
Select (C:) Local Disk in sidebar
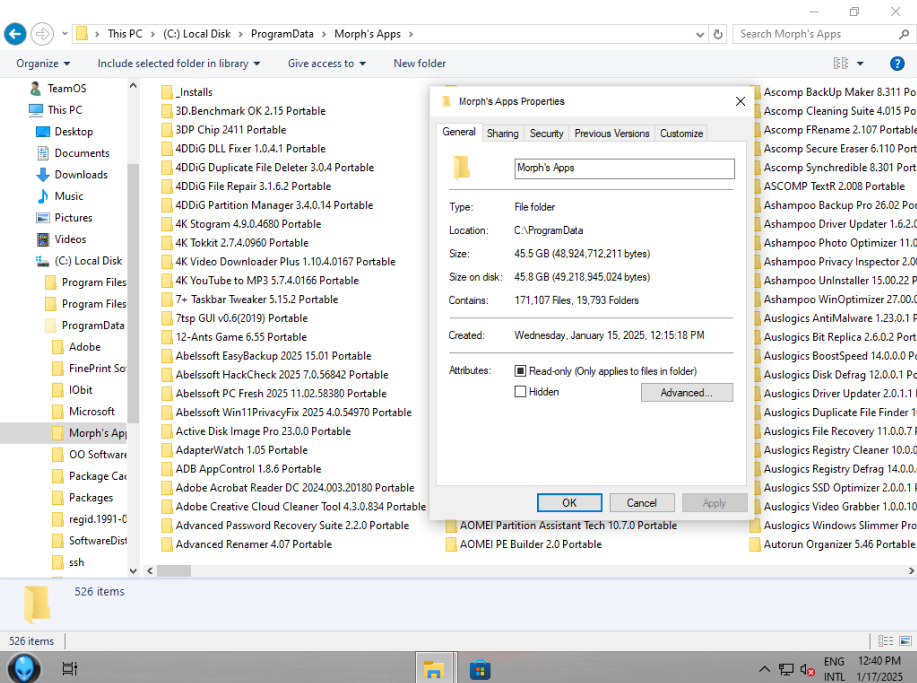(x=88, y=261)
